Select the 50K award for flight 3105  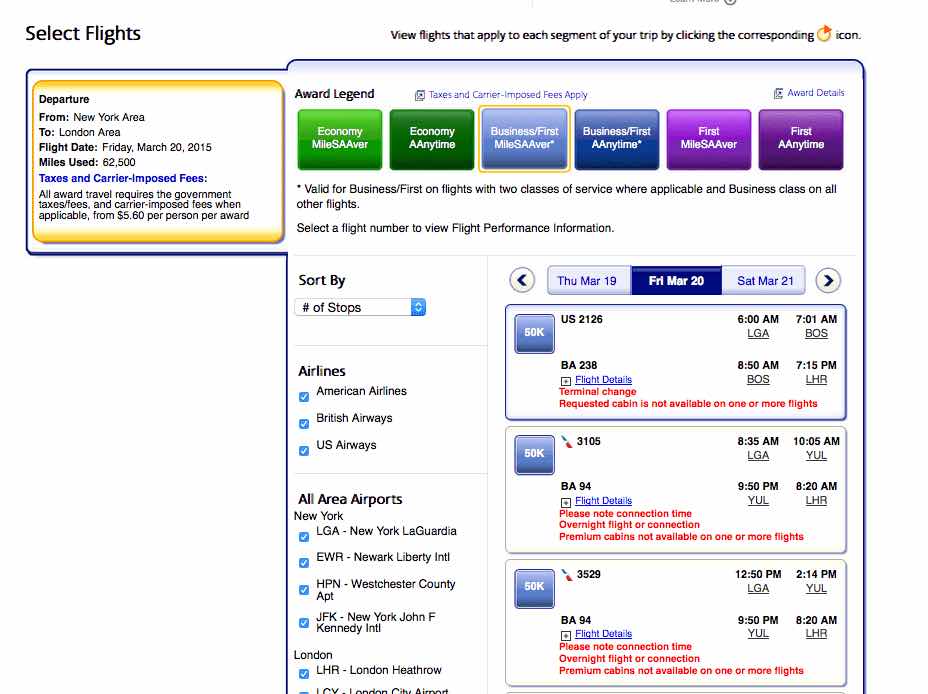point(534,454)
